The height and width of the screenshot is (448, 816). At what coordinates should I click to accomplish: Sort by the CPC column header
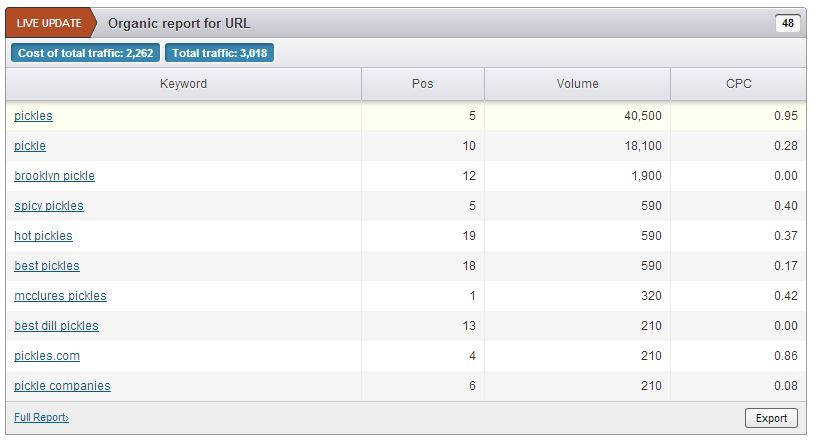tap(738, 84)
